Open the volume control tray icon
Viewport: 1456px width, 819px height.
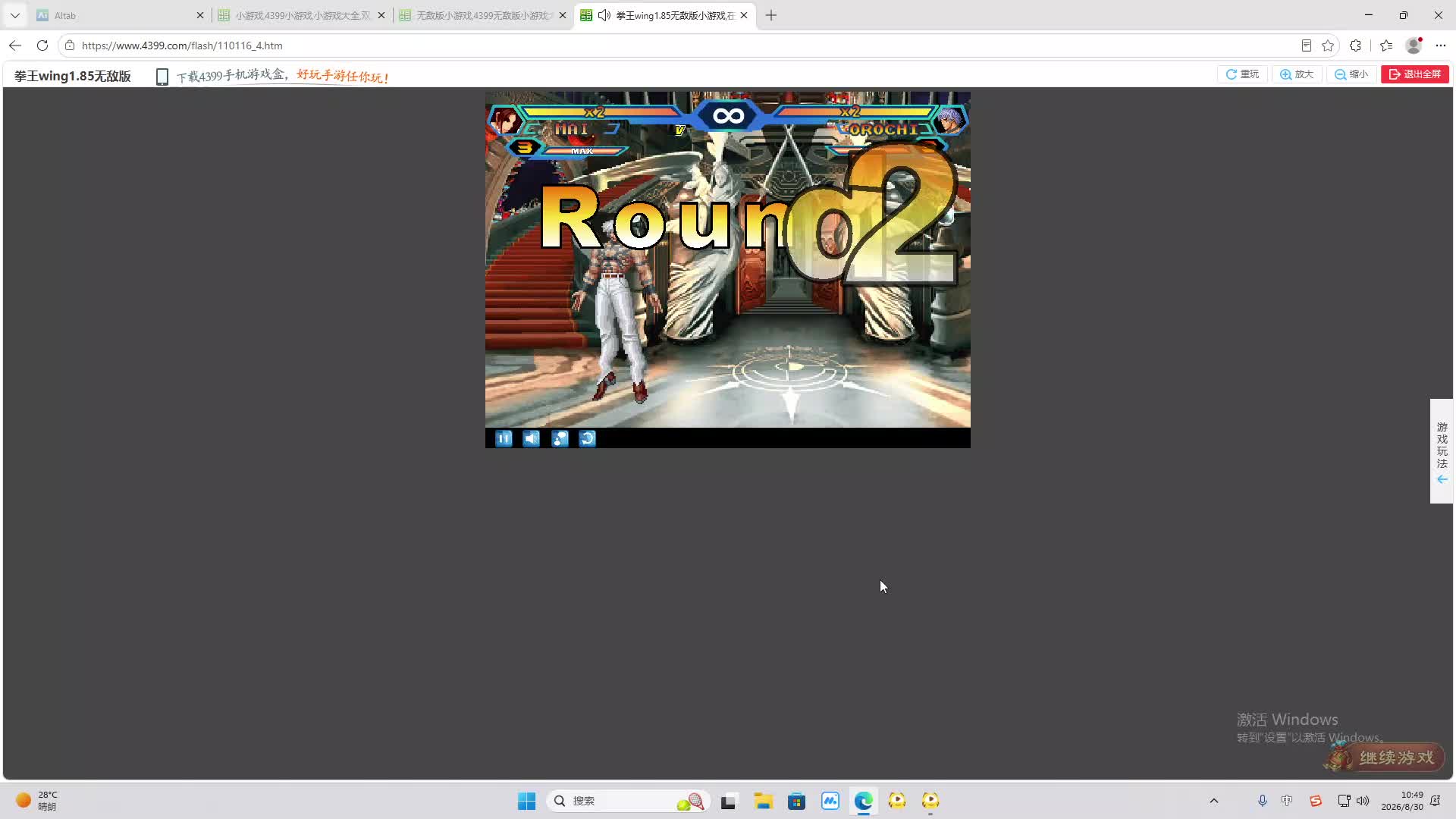click(1363, 801)
